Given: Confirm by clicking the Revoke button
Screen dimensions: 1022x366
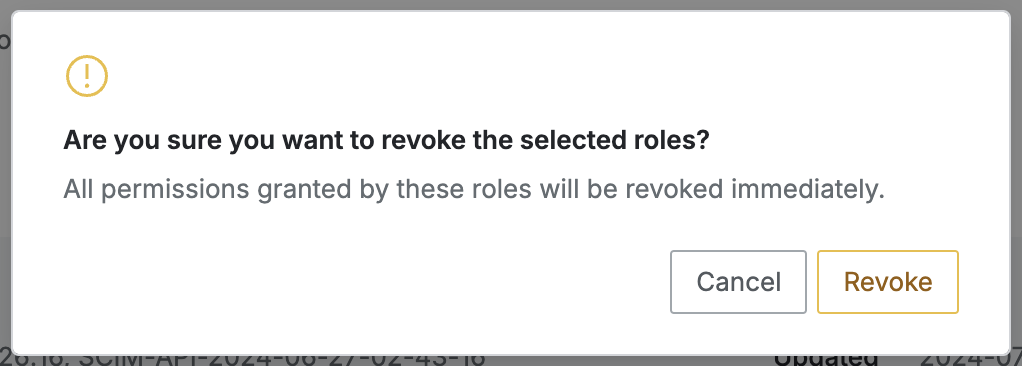Looking at the screenshot, I should point(888,282).
